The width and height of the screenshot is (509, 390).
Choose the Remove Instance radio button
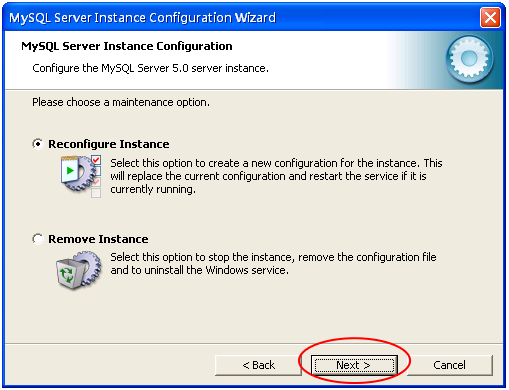point(38,239)
